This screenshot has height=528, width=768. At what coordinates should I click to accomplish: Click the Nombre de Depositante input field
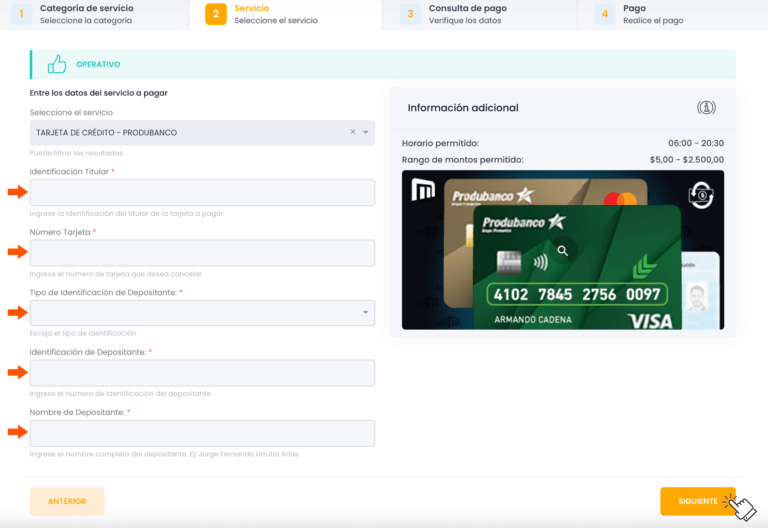[202, 433]
